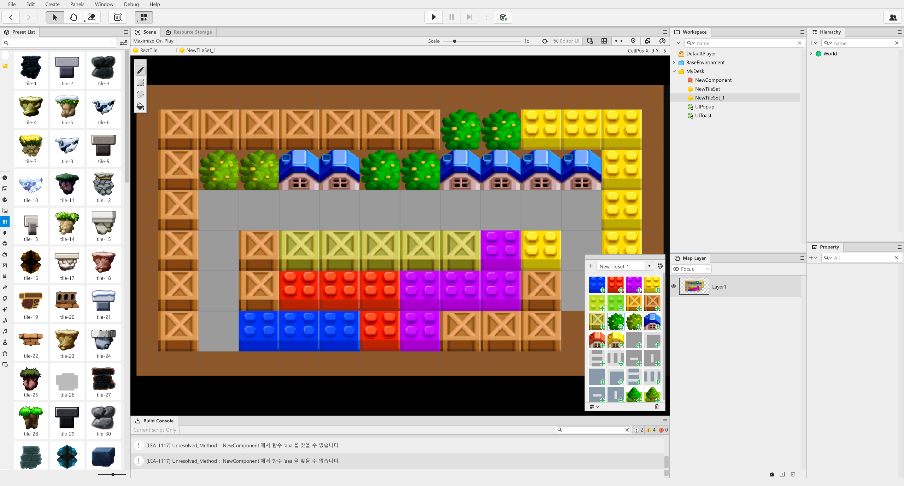Click the purple brick tile in palette
The height and width of the screenshot is (486, 904).
pos(634,285)
